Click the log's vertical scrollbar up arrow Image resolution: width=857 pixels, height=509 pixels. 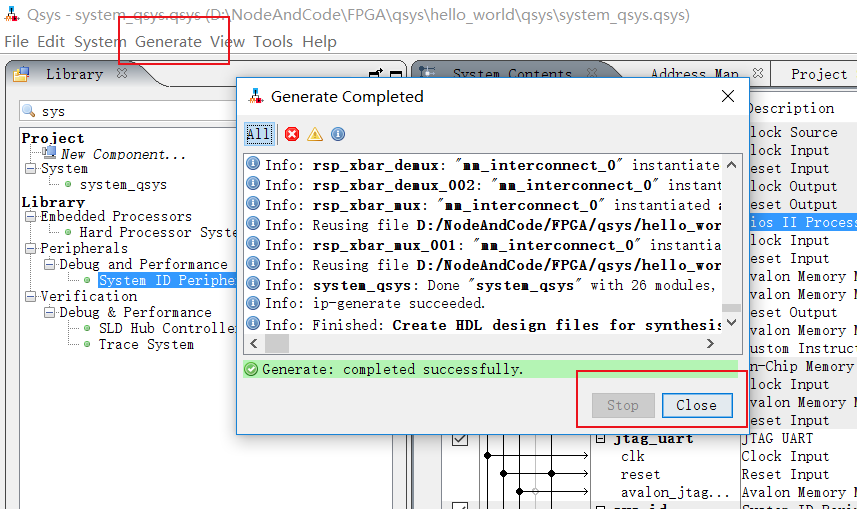tap(732, 165)
